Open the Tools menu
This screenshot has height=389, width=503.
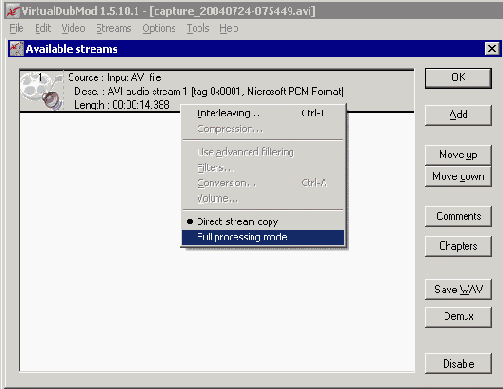(198, 28)
